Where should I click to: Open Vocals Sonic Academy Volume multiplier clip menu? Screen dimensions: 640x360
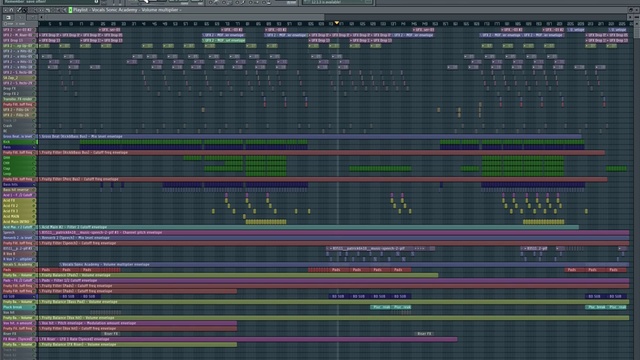[x=61, y=264]
